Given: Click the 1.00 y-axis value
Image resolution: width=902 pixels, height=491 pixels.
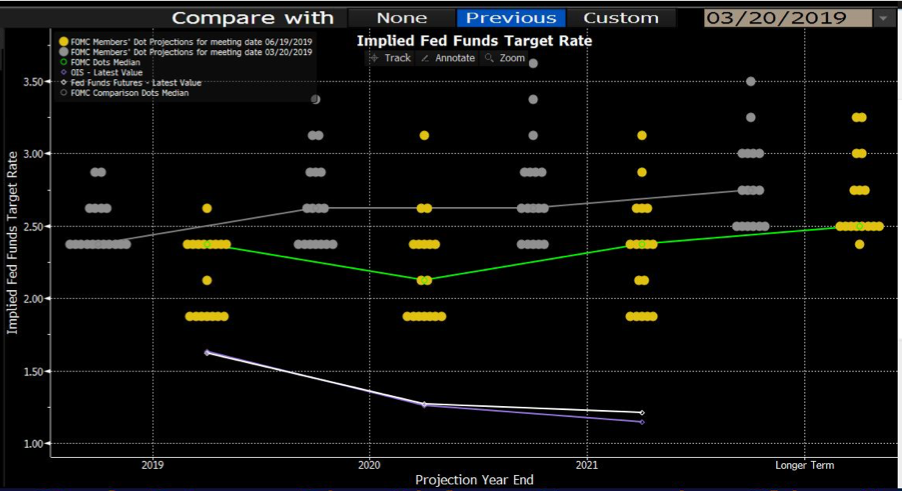Looking at the screenshot, I should point(33,444).
